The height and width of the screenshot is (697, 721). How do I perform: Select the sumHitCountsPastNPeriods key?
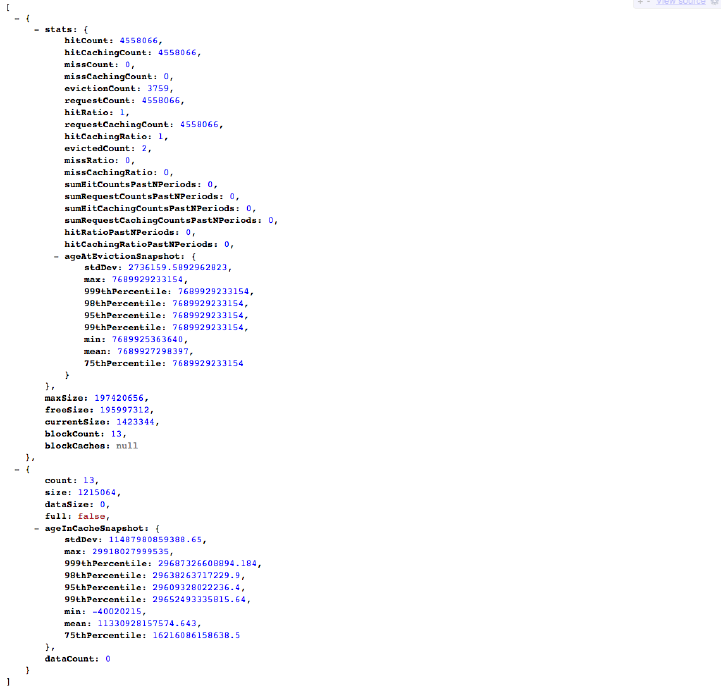pos(131,184)
